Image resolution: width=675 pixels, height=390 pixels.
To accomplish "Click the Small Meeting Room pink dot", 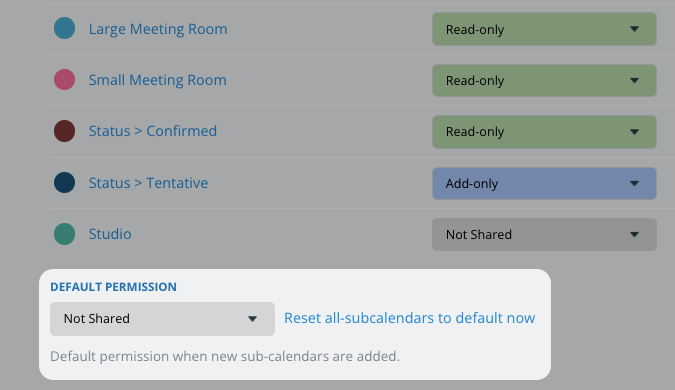I will coord(65,80).
